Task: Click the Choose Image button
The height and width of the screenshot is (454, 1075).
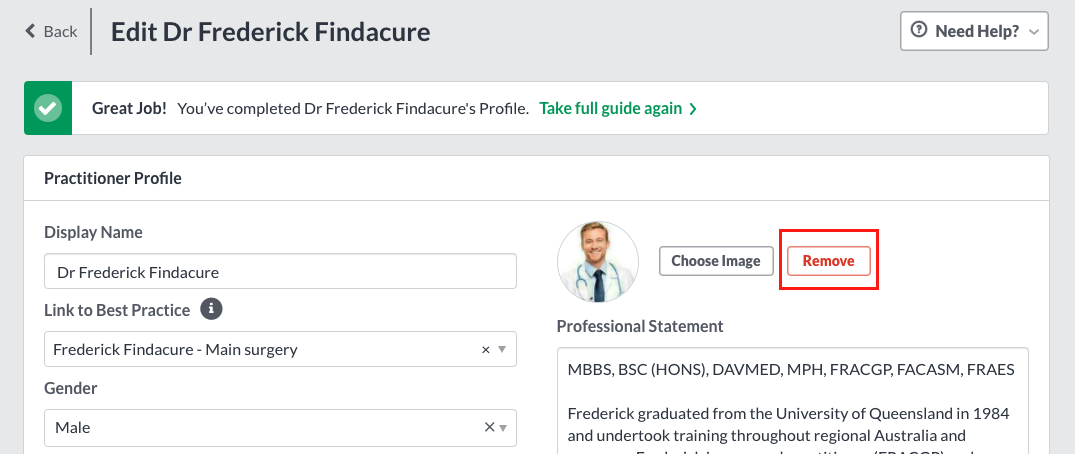Action: coord(716,261)
